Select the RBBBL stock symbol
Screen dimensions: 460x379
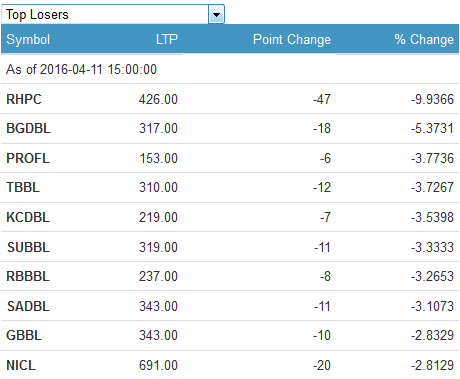pyautogui.click(x=28, y=276)
